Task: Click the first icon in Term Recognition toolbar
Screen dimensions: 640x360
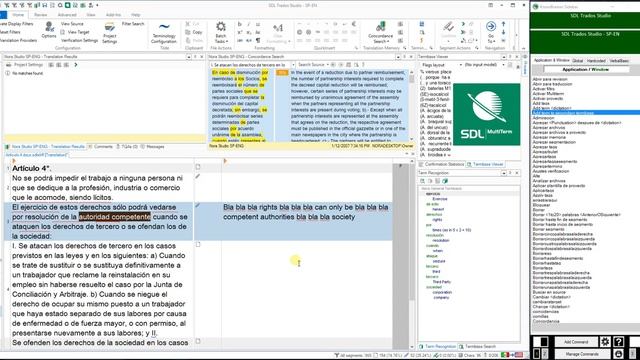Action: [422, 181]
